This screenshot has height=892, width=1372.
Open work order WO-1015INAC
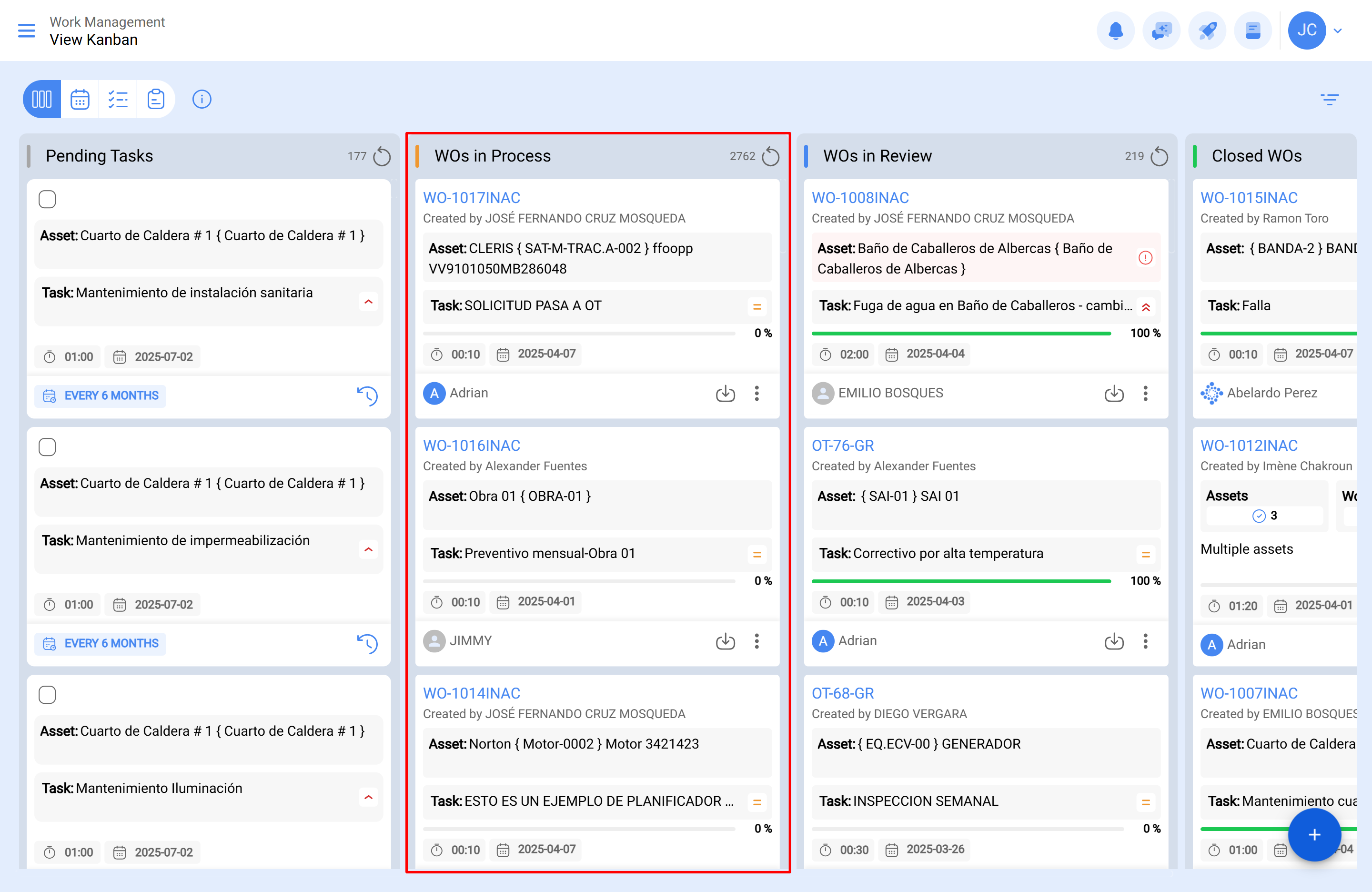click(1249, 198)
